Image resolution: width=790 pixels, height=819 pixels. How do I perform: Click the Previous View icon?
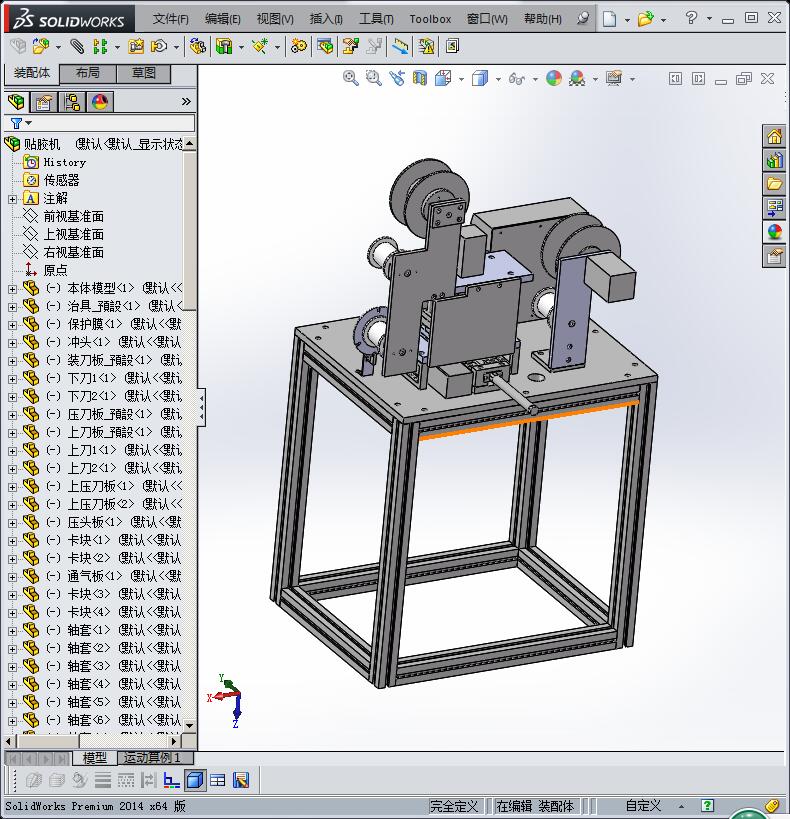click(397, 78)
